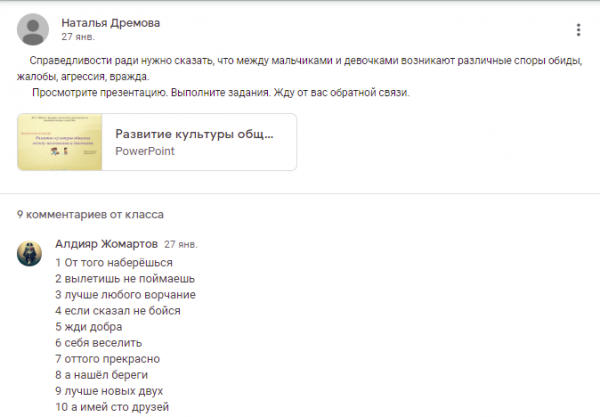Click Алдияр Жомартов's profile avatar
The height and width of the screenshot is (417, 600).
30,253
